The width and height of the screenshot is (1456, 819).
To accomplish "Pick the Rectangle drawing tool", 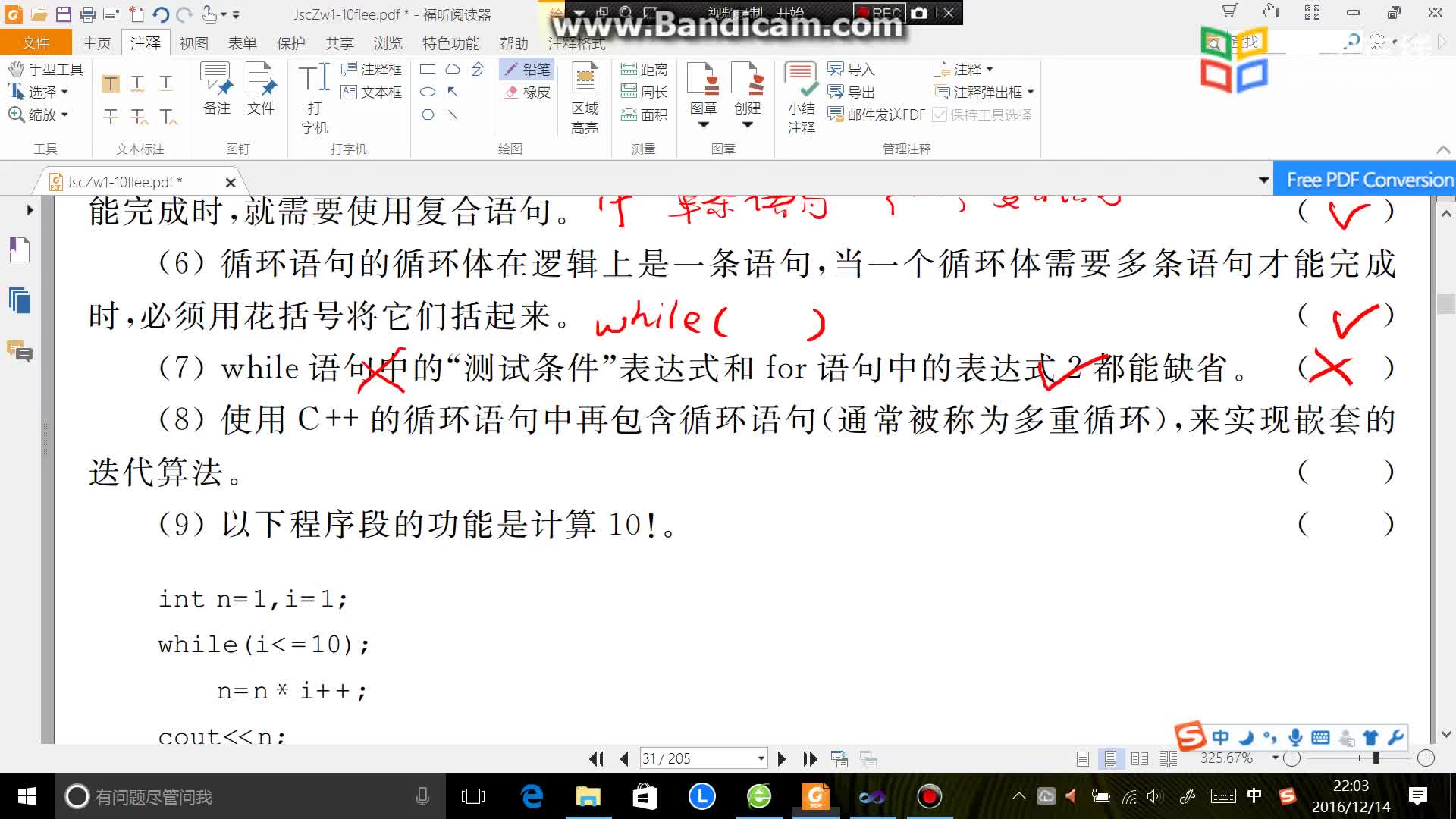I will pos(428,69).
